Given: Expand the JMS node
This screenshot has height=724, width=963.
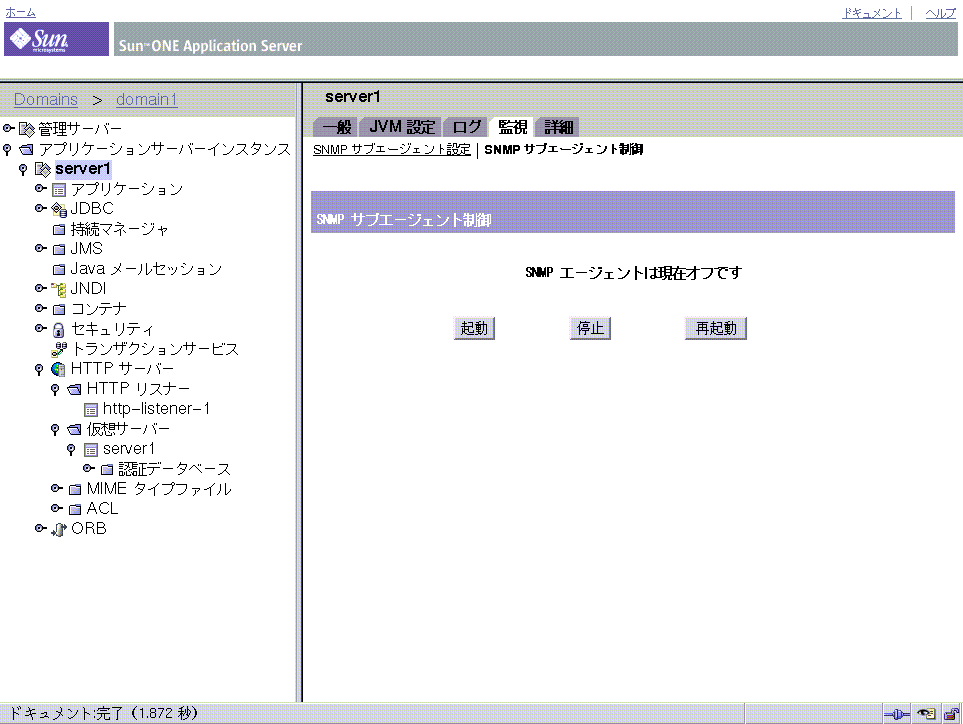Looking at the screenshot, I should (x=41, y=248).
